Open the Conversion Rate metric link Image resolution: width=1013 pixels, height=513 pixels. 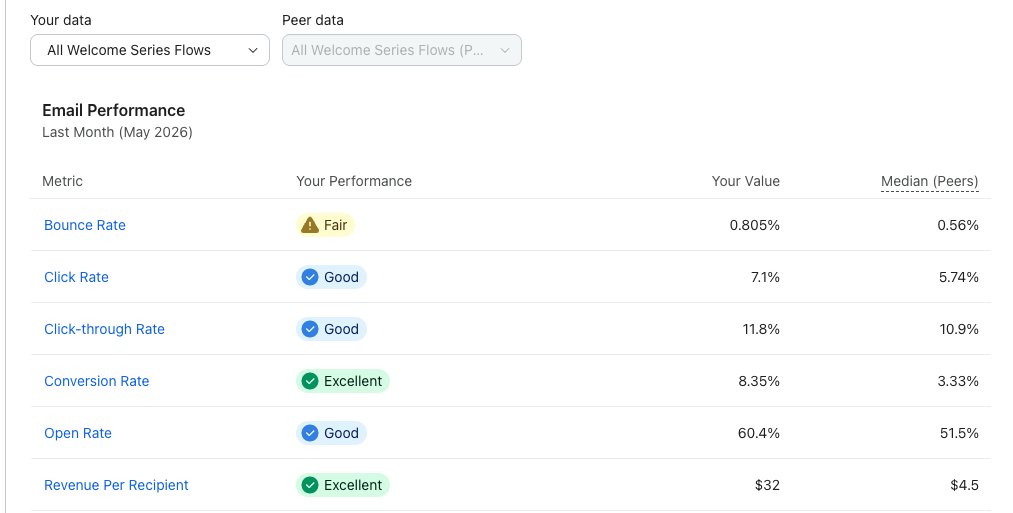click(x=96, y=381)
